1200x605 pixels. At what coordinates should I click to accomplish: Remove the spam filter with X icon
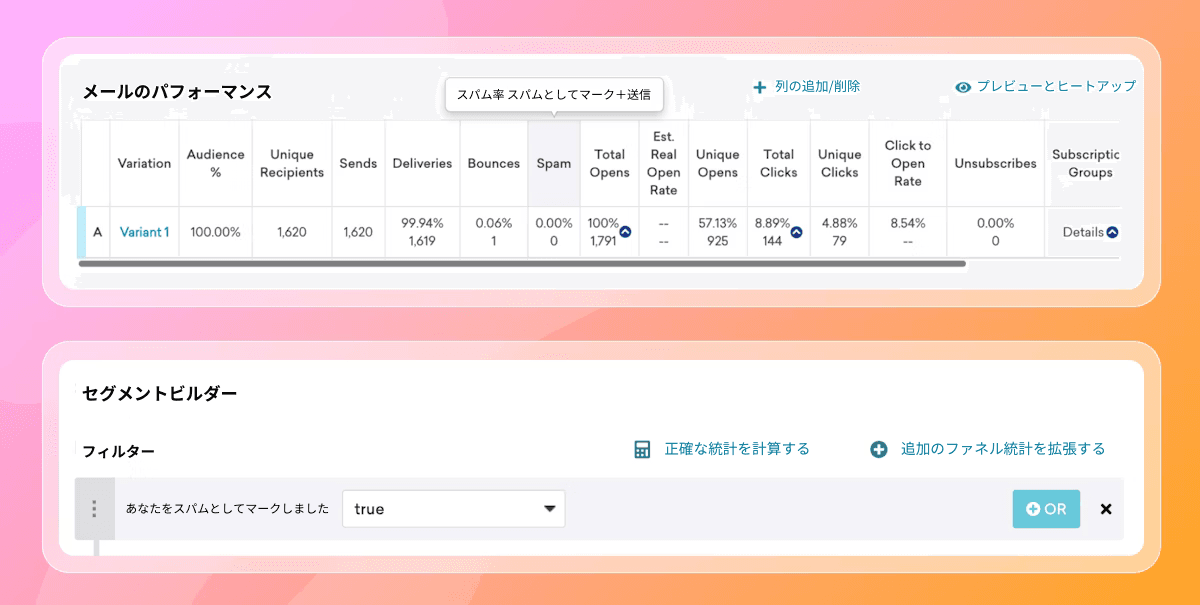tap(1106, 509)
